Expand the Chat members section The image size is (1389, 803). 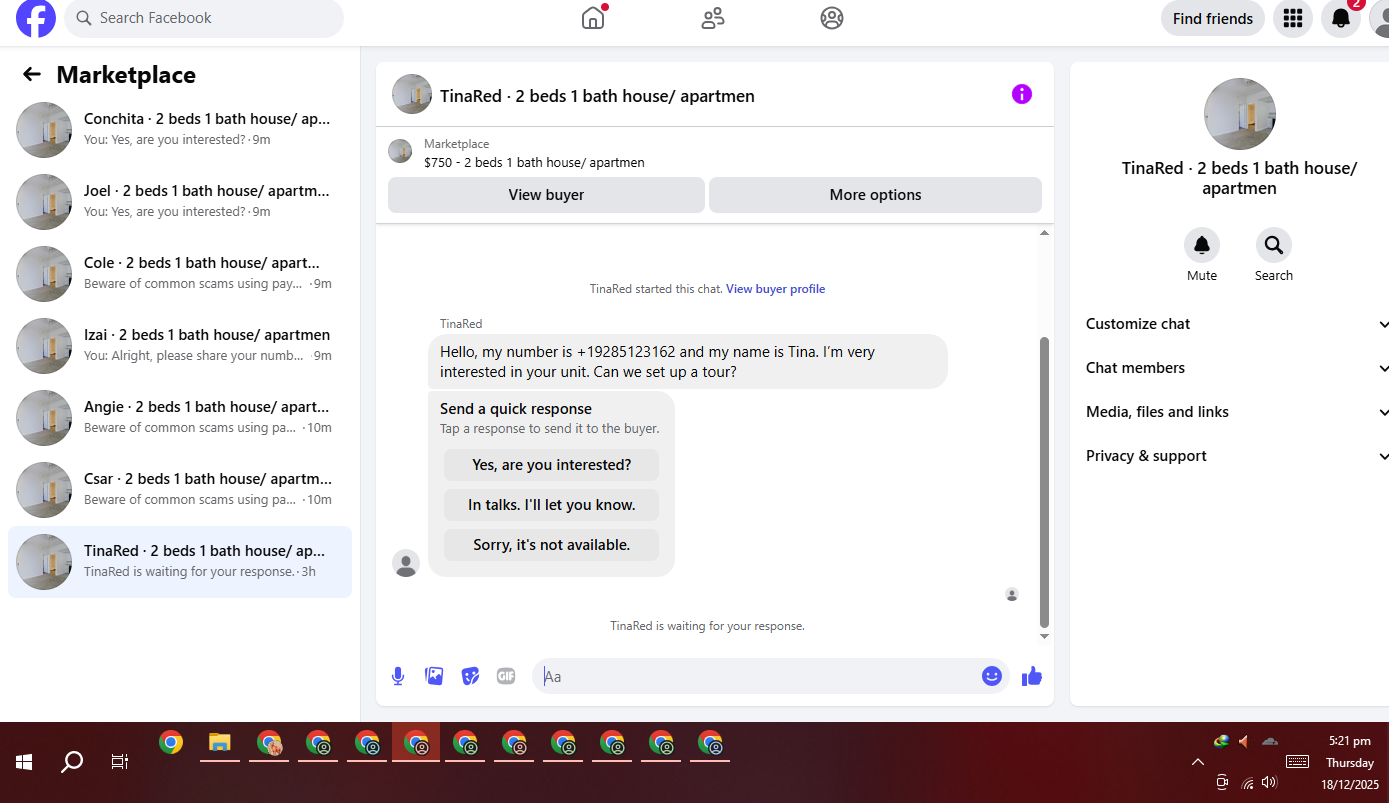tap(1237, 368)
